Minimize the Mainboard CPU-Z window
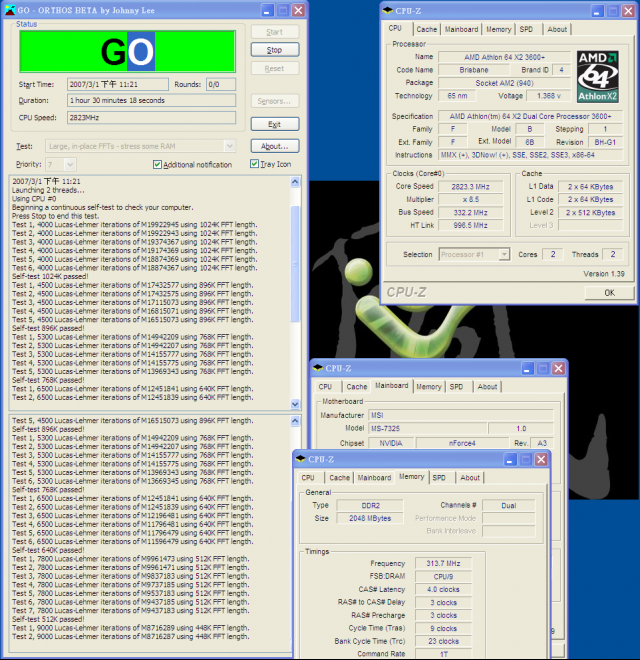Image resolution: width=640 pixels, height=660 pixels. coord(527,369)
